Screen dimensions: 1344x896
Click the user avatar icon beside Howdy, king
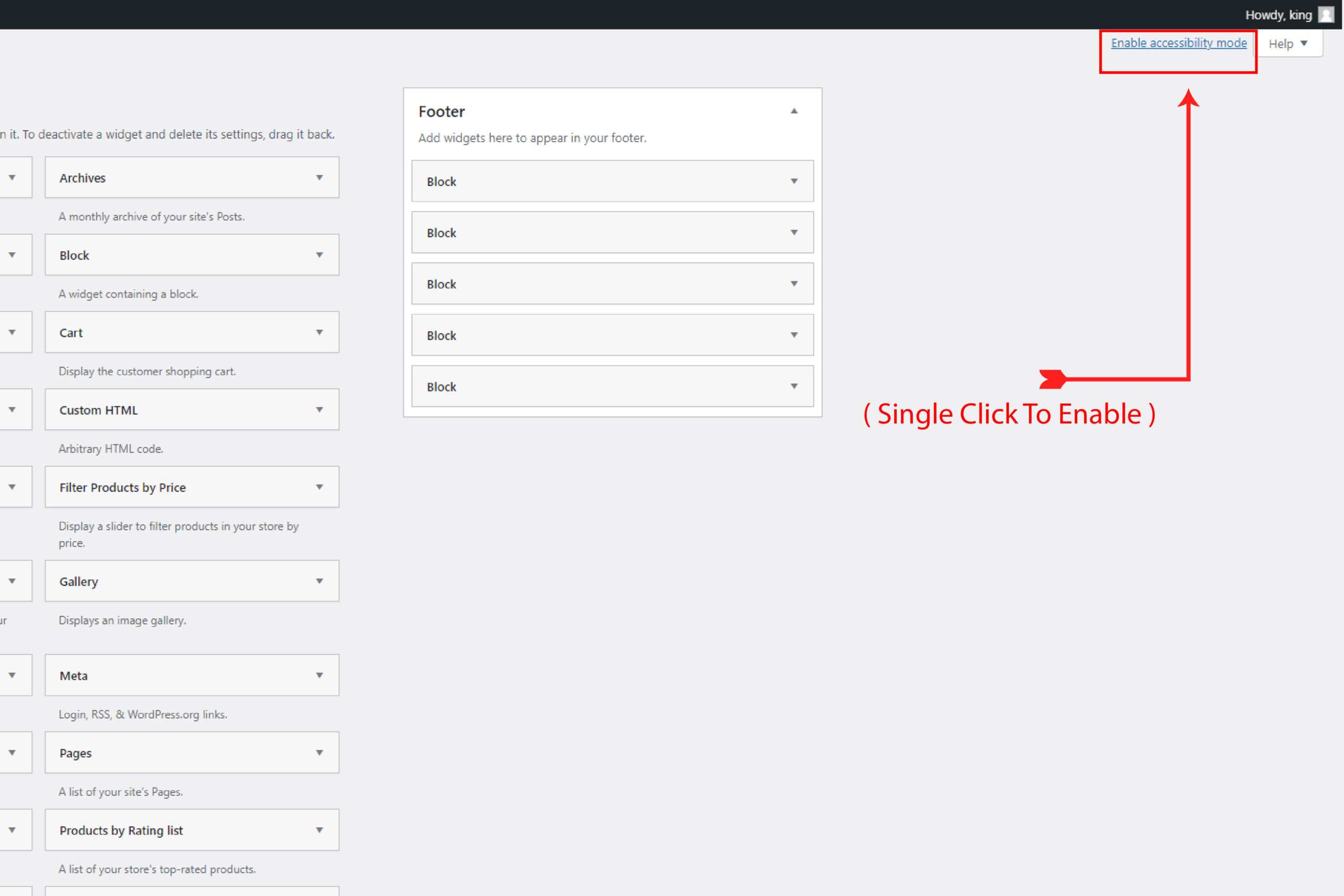(1326, 15)
